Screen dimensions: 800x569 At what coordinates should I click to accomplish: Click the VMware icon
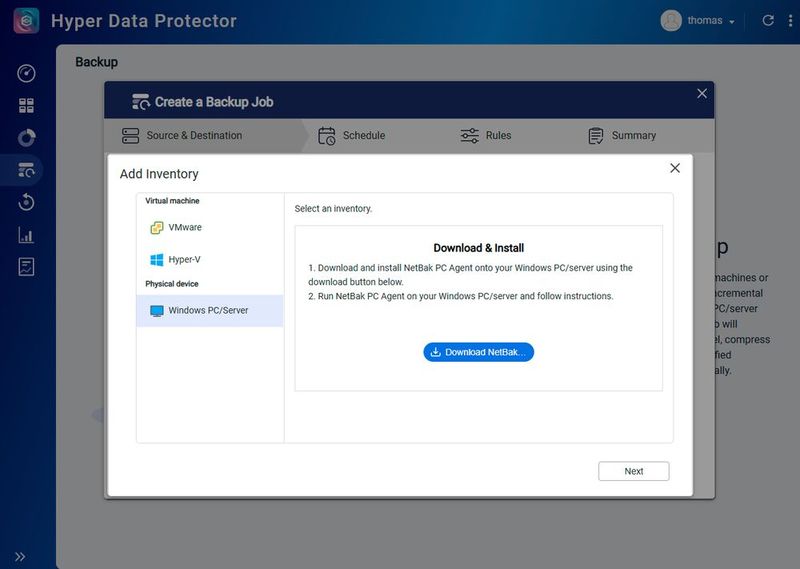[x=157, y=228]
